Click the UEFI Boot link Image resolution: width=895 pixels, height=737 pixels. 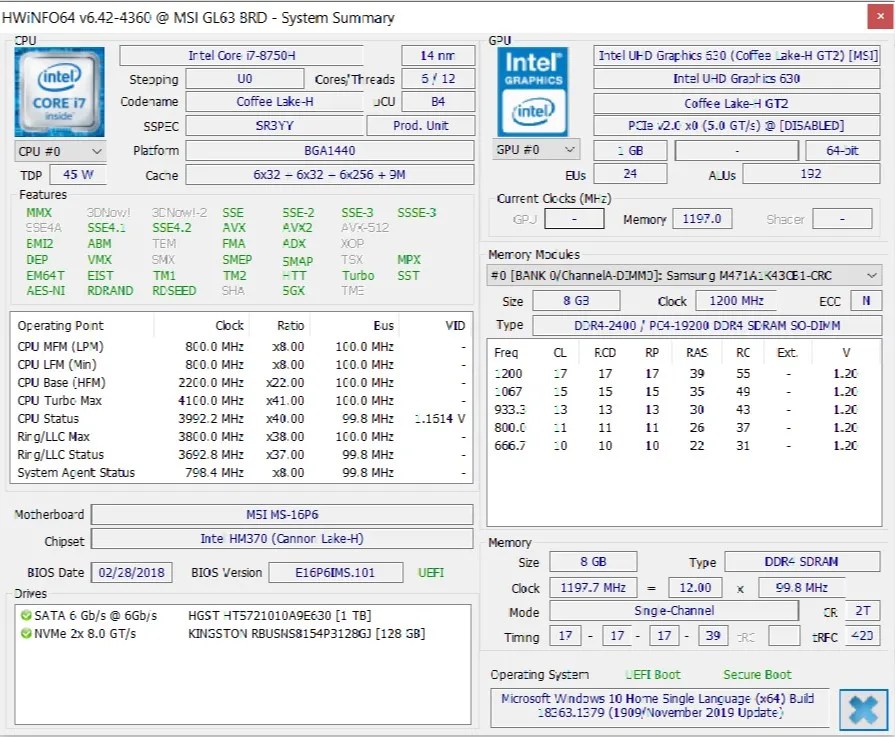click(x=651, y=674)
